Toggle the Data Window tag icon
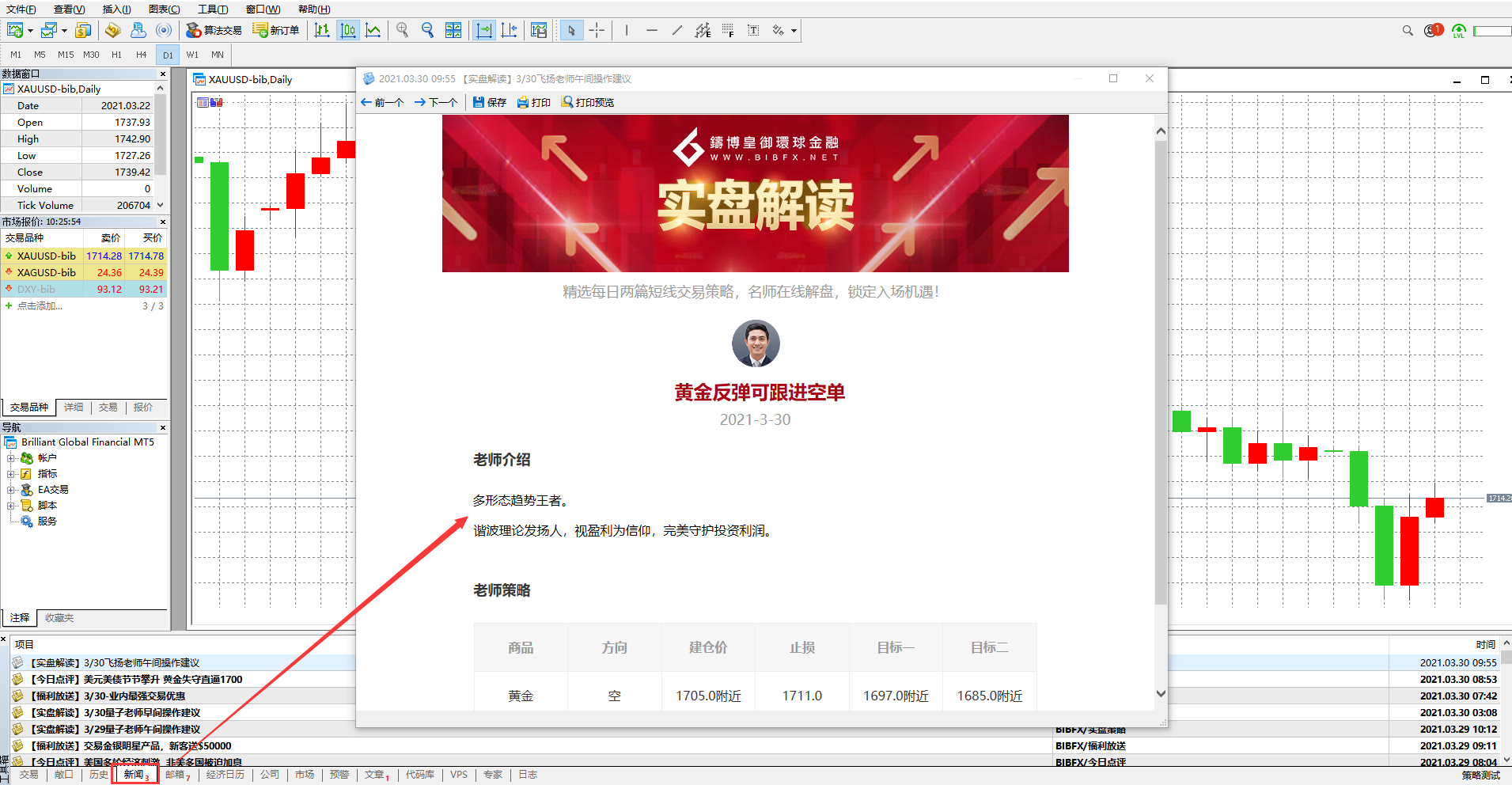 coord(113,30)
